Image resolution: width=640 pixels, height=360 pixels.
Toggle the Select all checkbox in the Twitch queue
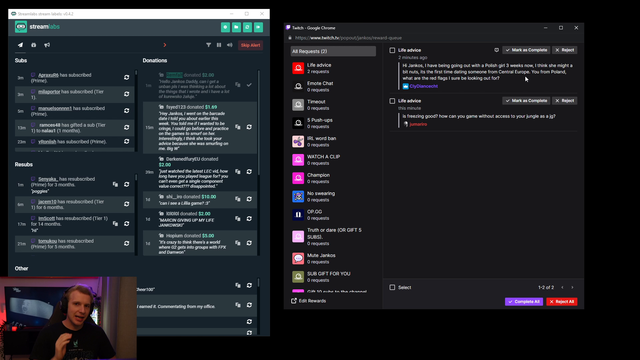(x=392, y=287)
